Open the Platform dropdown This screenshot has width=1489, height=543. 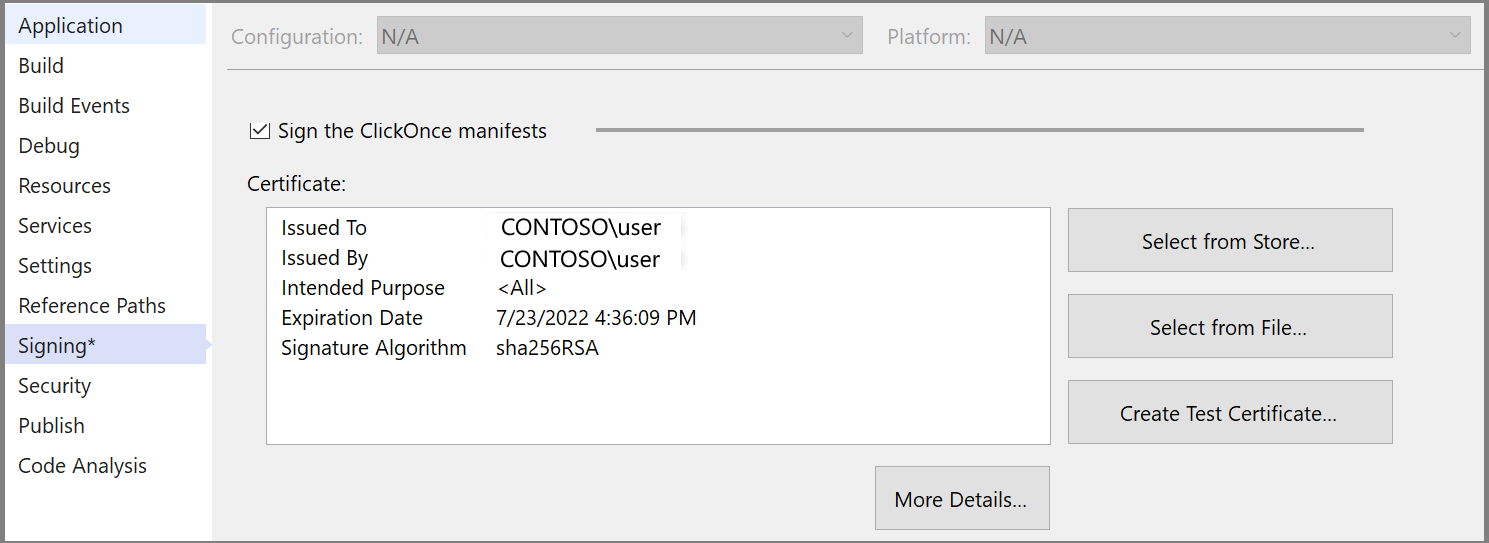[x=1227, y=37]
